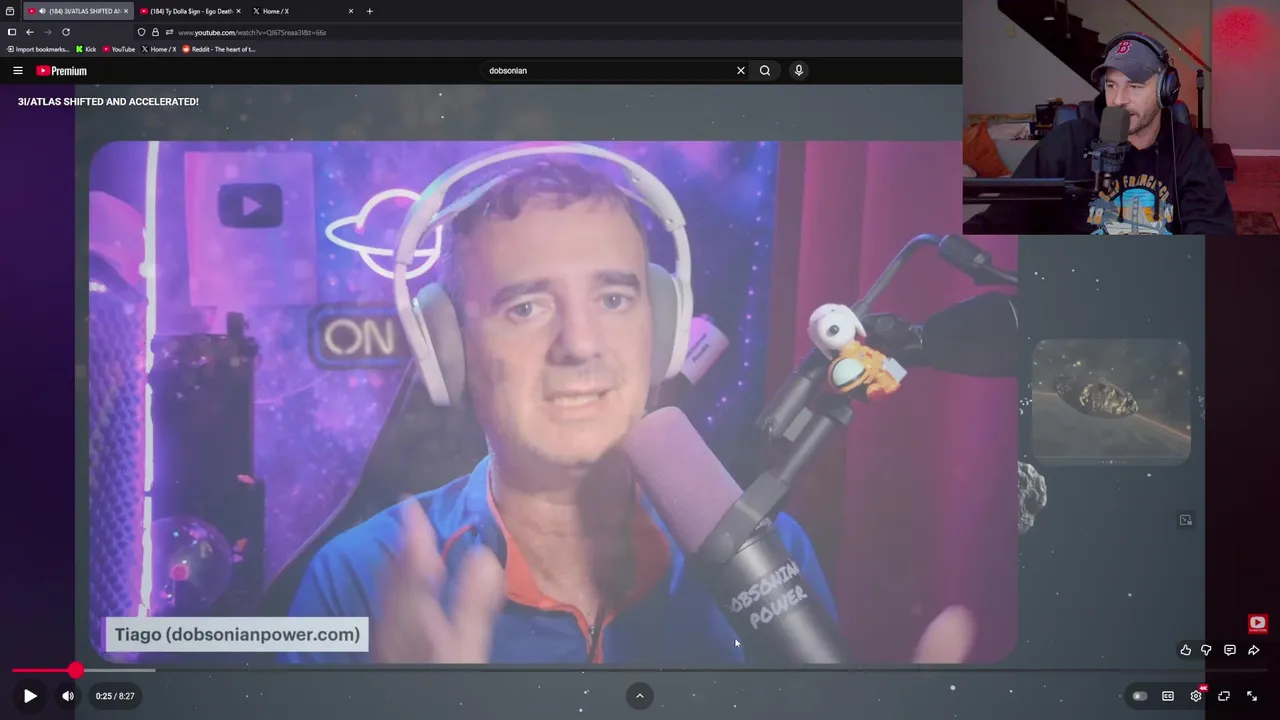Screen dimensions: 1280x720
Task: Dislike the video with thumbs down
Action: pos(1207,650)
